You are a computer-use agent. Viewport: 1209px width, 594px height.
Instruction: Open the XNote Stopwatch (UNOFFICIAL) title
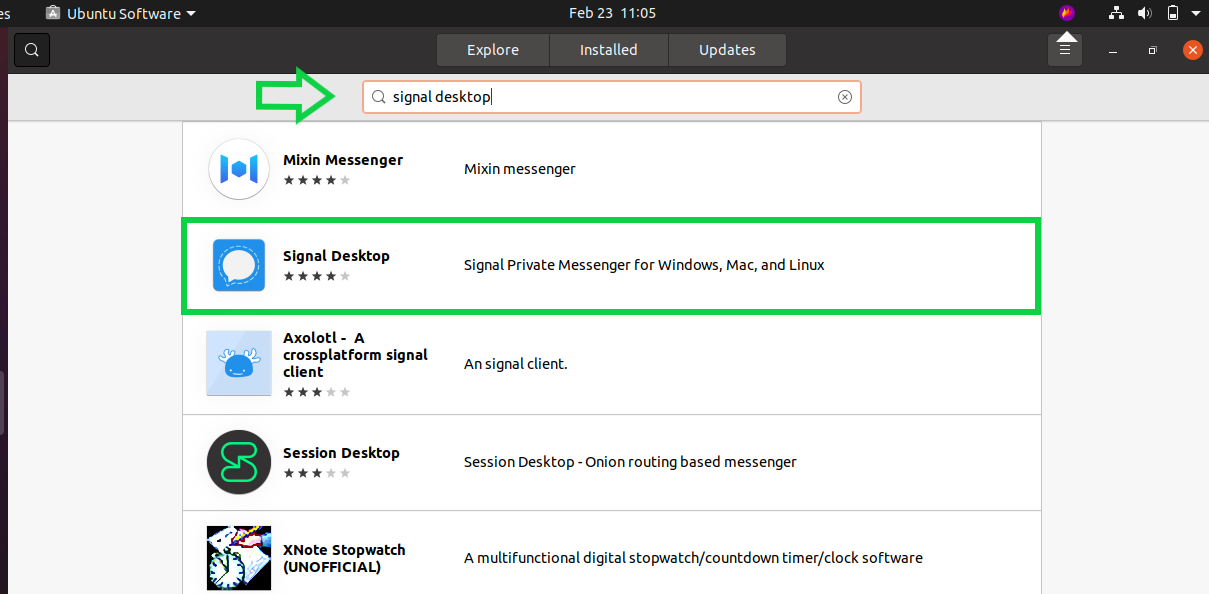pos(344,558)
